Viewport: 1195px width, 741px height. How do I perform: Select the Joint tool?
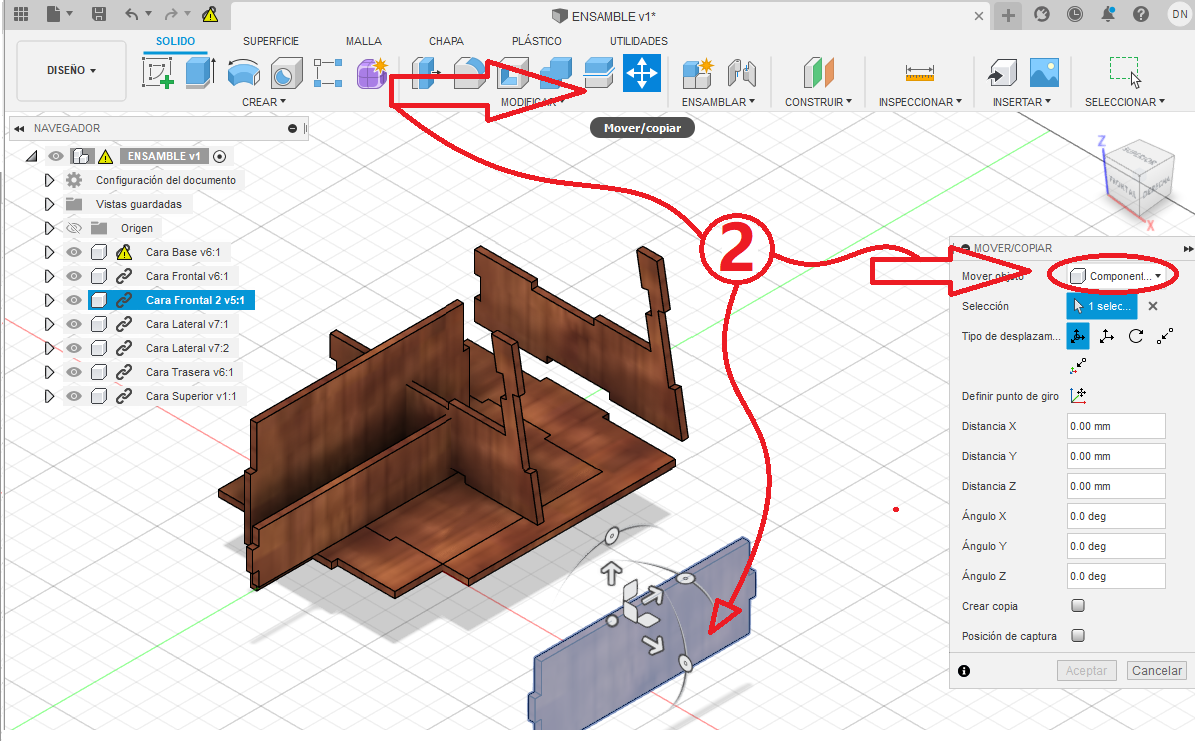point(741,73)
